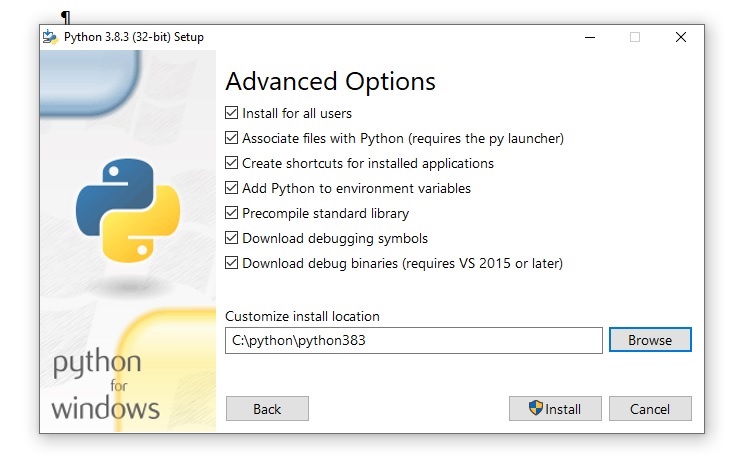Close the Python Setup window
This screenshot has width=734, height=460.
pyautogui.click(x=681, y=37)
